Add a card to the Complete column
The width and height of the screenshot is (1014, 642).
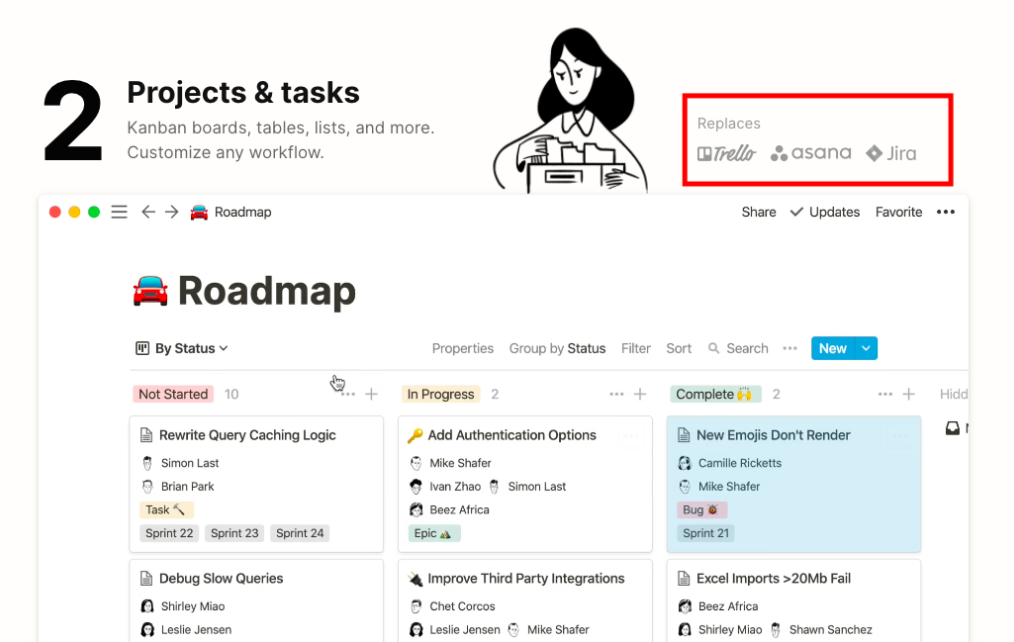click(x=909, y=394)
